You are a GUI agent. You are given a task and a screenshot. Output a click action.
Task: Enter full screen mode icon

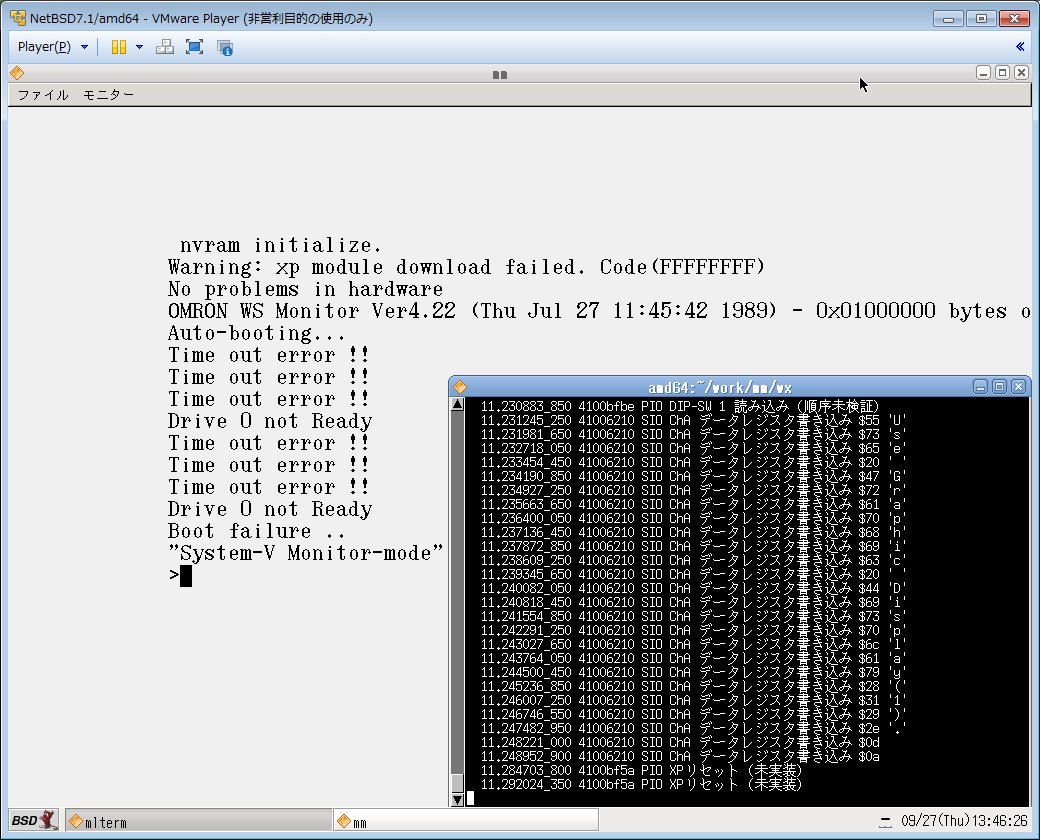tap(194, 47)
